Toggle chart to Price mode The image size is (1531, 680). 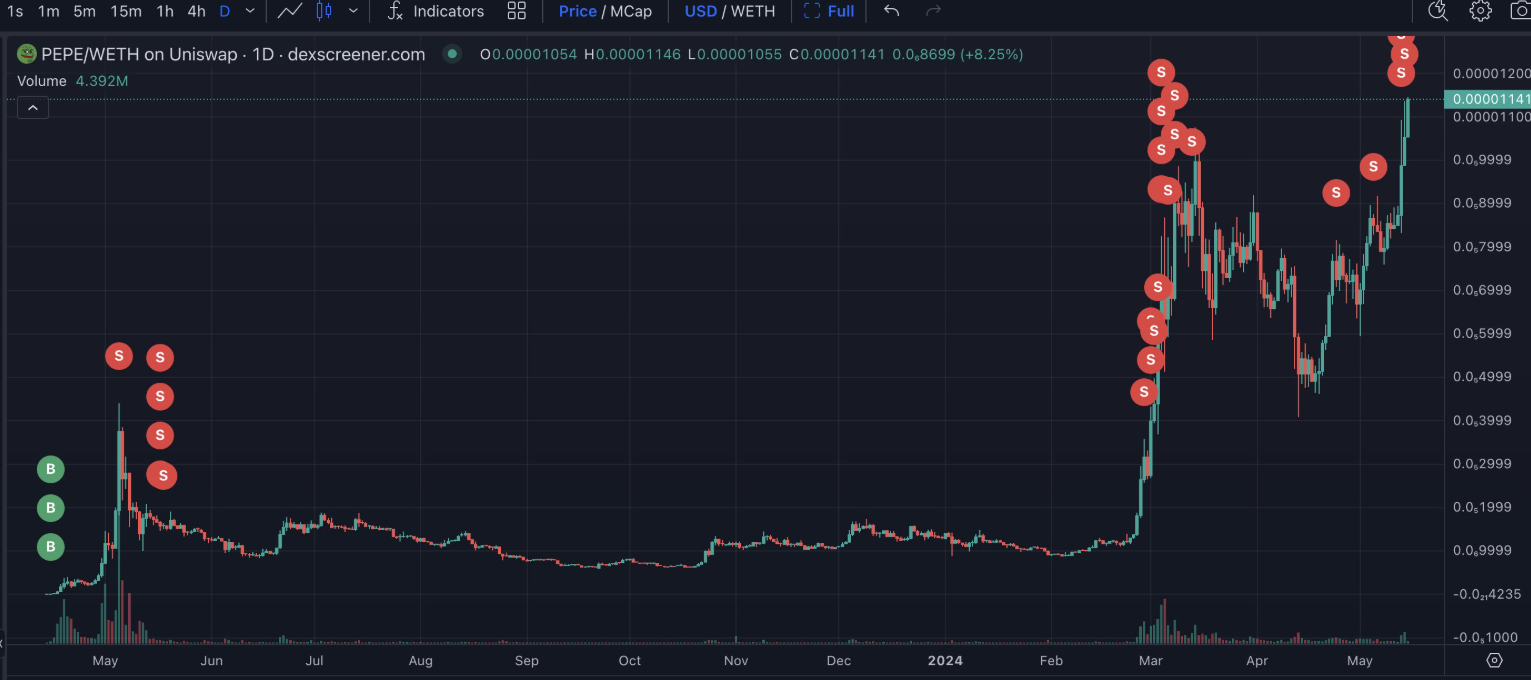(577, 11)
